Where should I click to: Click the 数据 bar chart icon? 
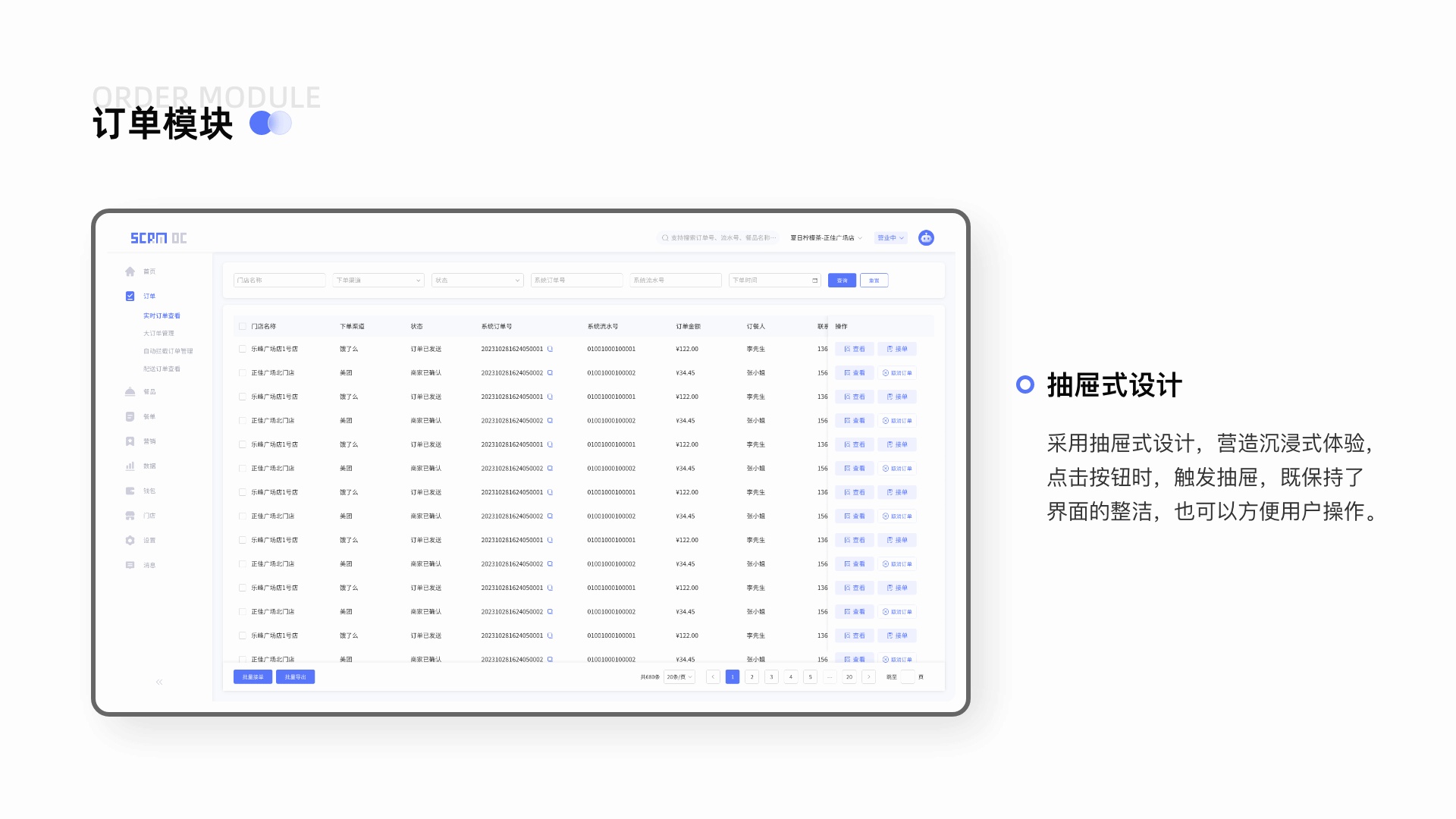(x=130, y=466)
